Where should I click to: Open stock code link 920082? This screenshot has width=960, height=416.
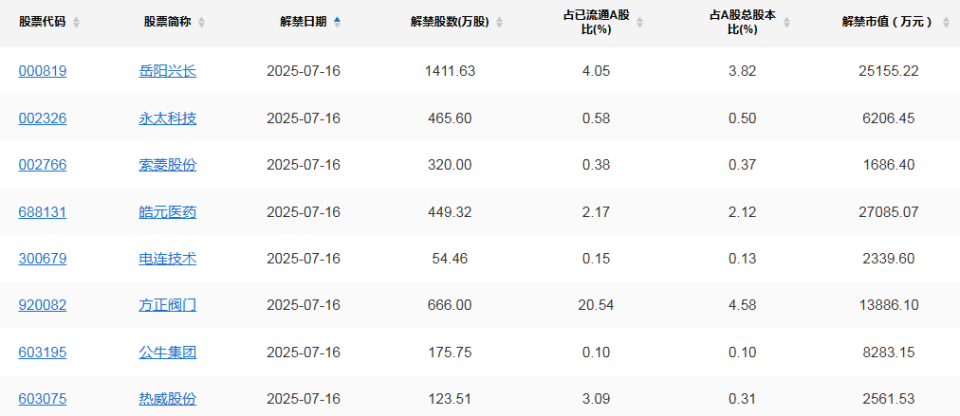tap(43, 305)
